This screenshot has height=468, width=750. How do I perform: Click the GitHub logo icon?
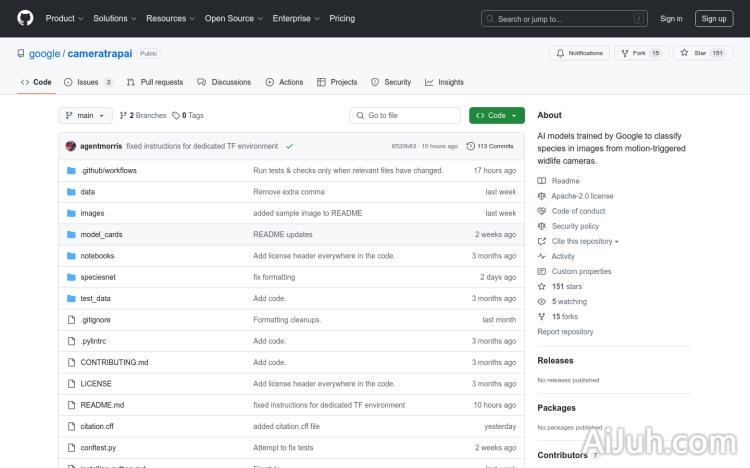tap(25, 18)
